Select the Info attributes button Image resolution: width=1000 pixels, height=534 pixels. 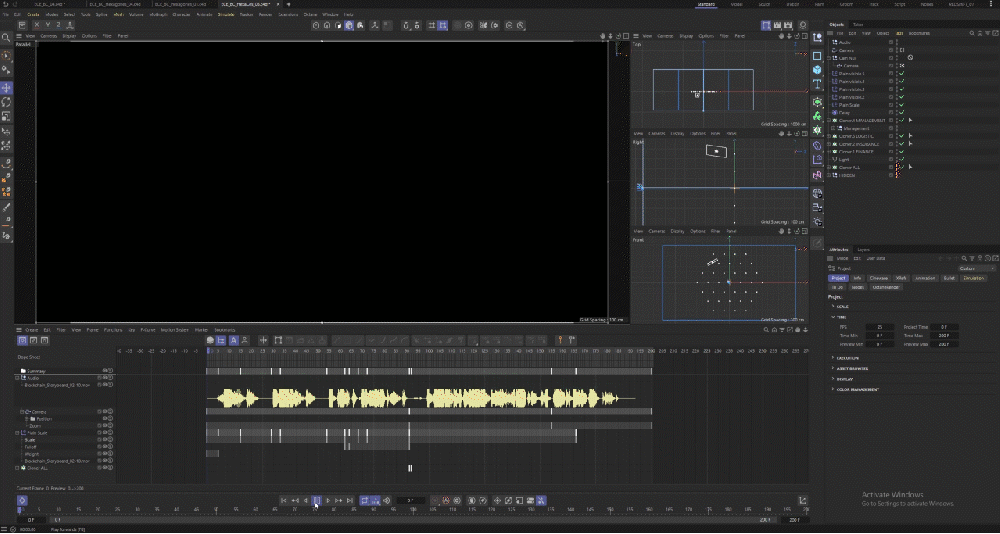tap(858, 278)
